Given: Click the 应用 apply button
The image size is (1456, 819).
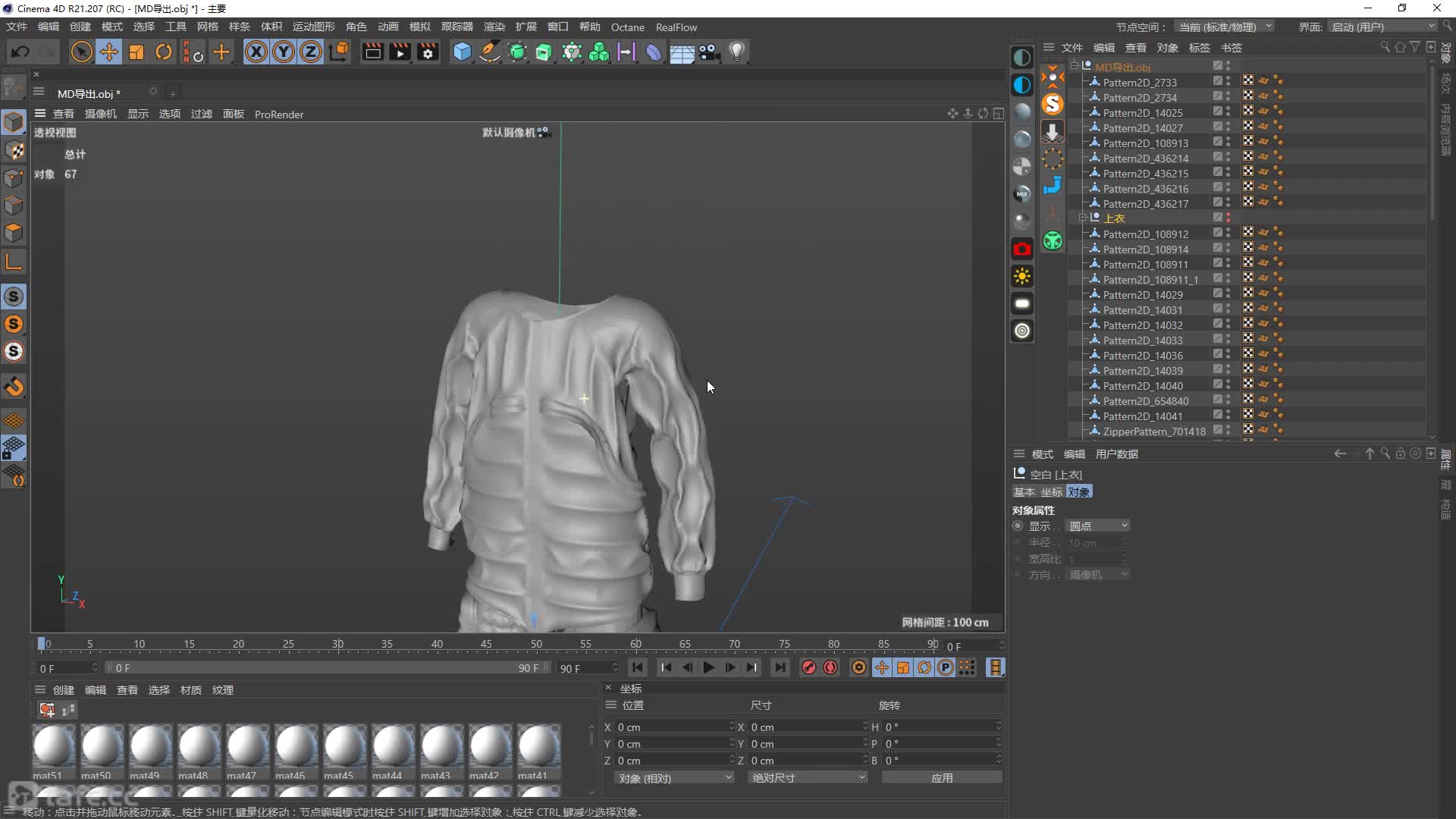Looking at the screenshot, I should point(942,777).
